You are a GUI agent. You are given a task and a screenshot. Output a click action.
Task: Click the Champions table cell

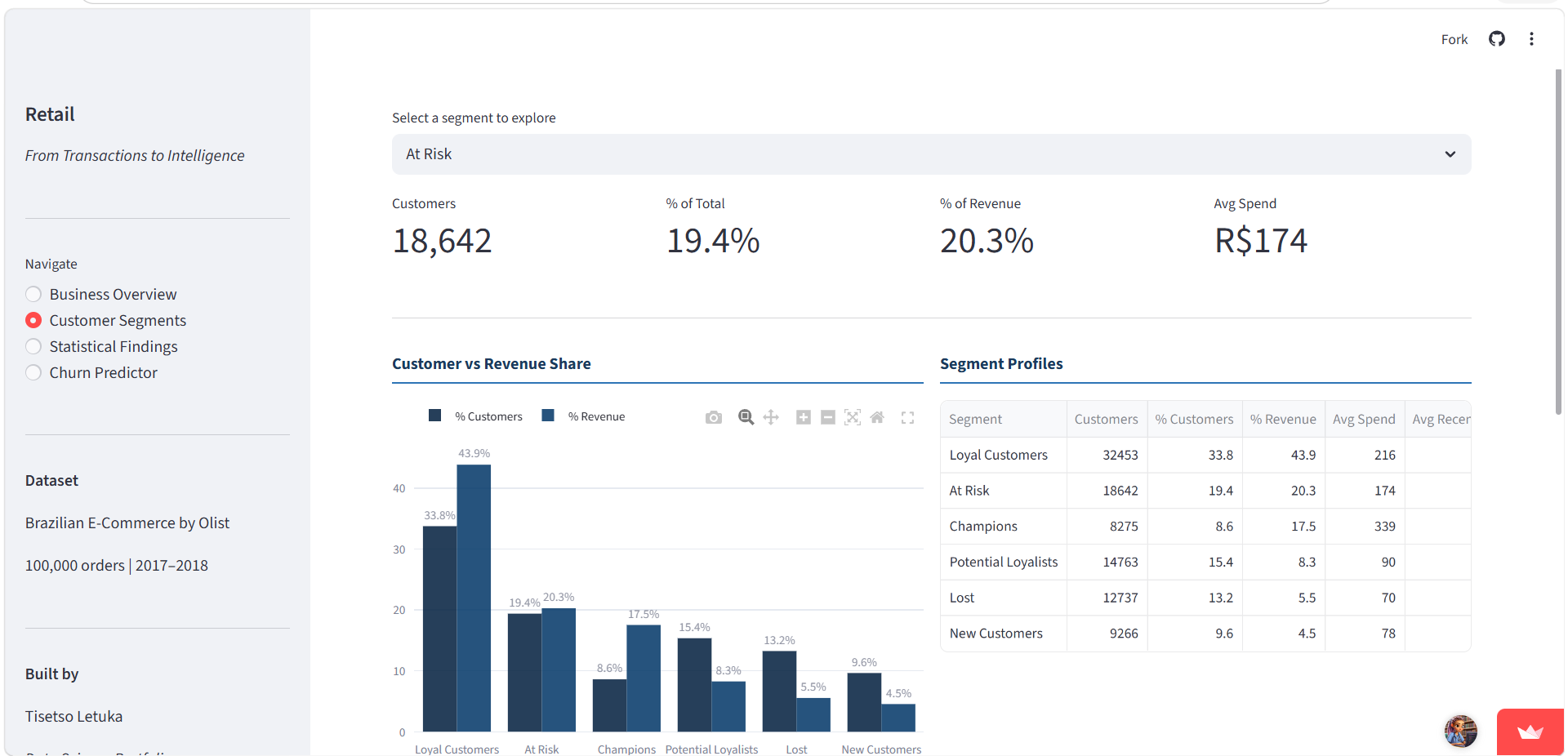coord(1004,527)
